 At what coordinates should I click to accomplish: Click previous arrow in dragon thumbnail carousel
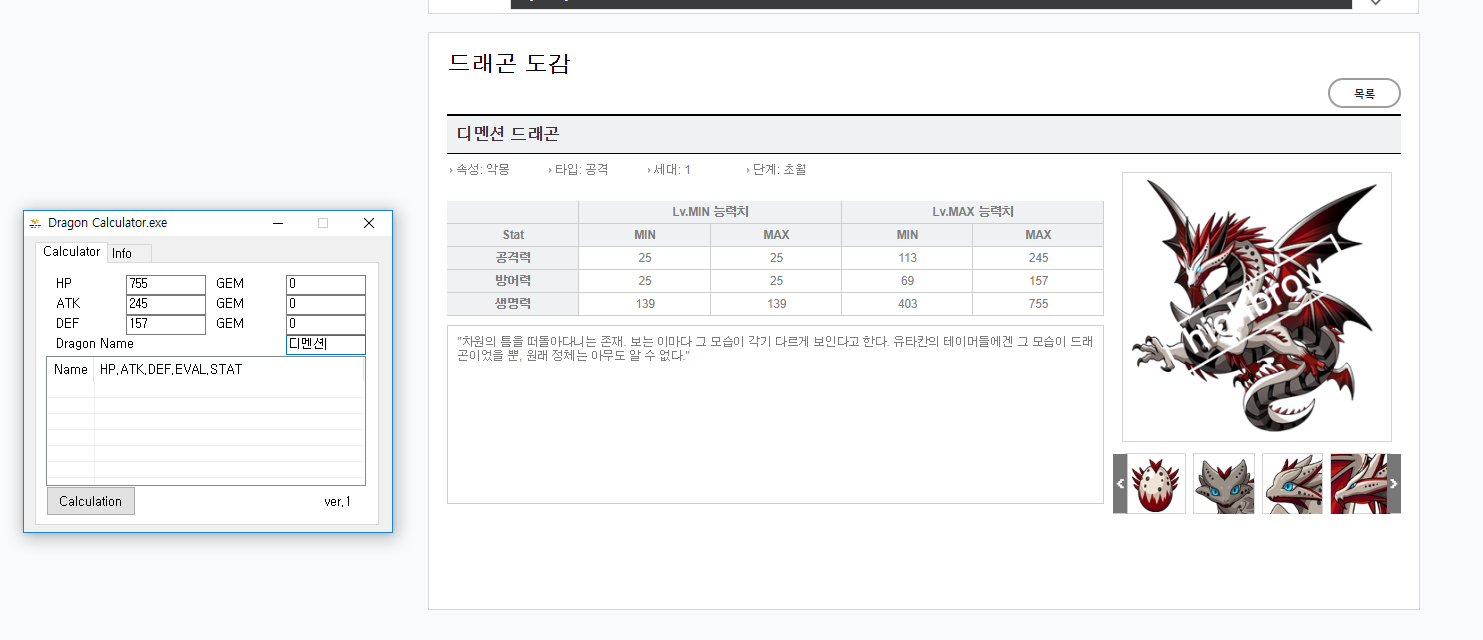[x=1120, y=484]
